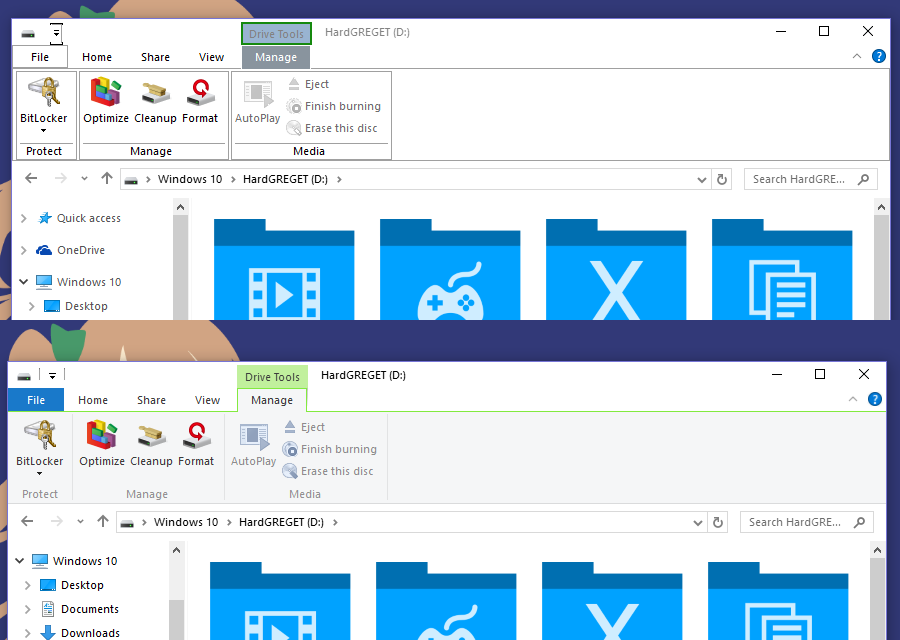Select Finish burning in the top window
The height and width of the screenshot is (640, 900).
[x=333, y=106]
